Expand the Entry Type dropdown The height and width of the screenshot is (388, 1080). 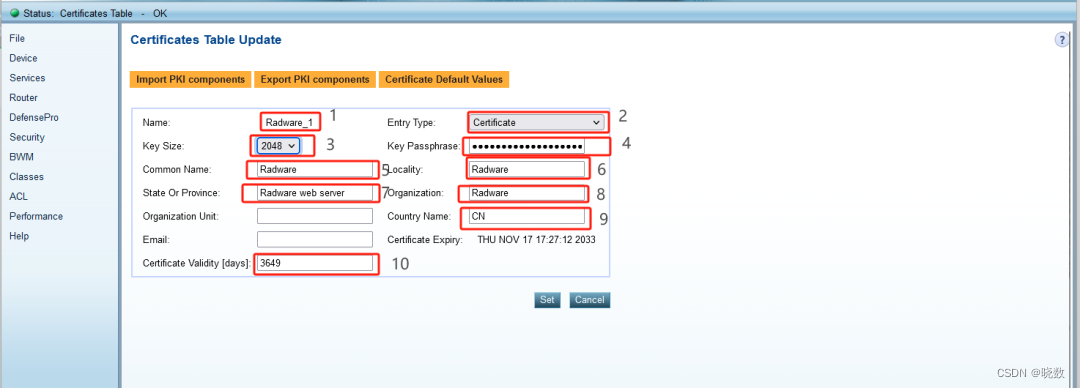pos(537,123)
